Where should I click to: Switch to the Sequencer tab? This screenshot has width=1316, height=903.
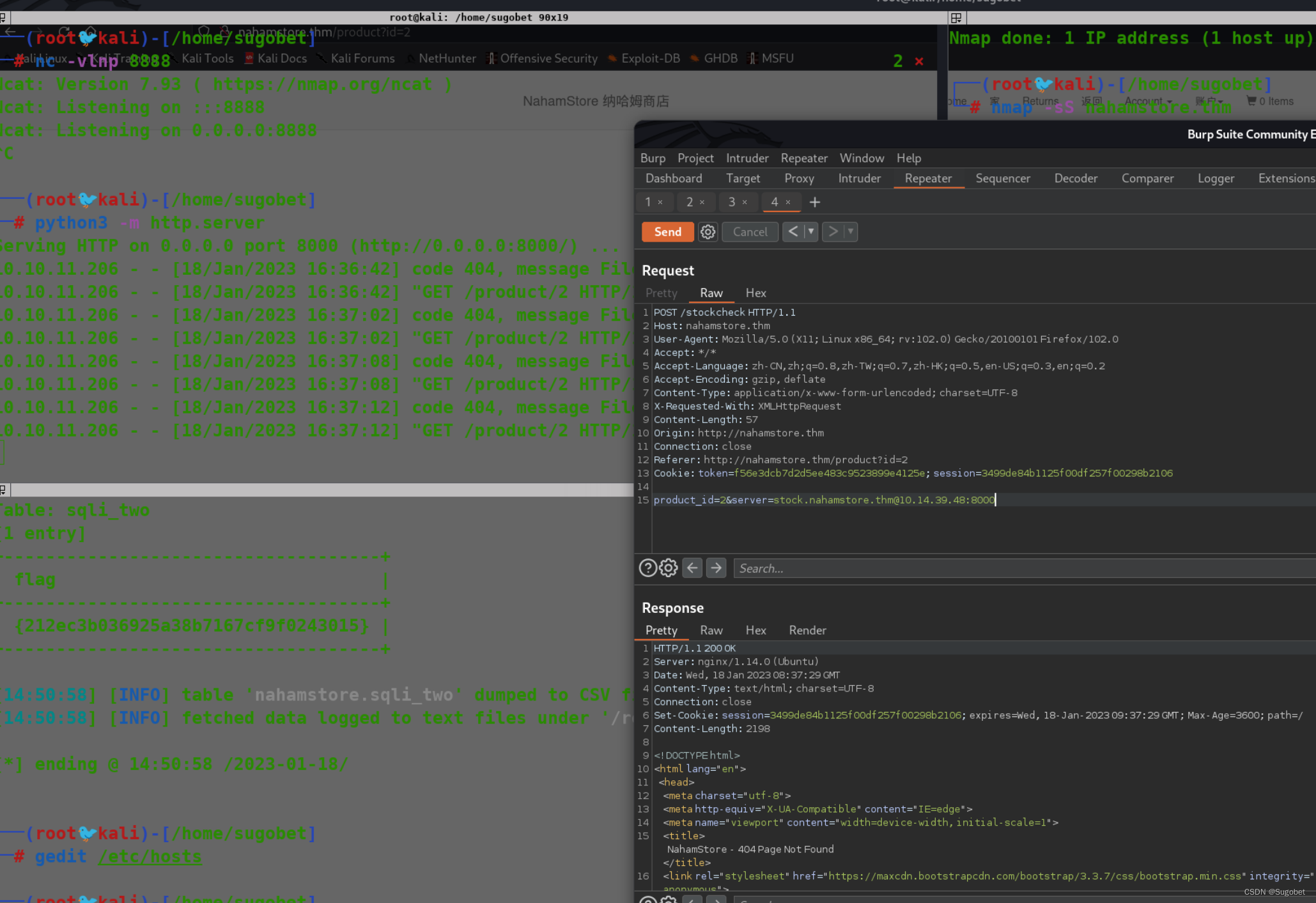click(1002, 178)
